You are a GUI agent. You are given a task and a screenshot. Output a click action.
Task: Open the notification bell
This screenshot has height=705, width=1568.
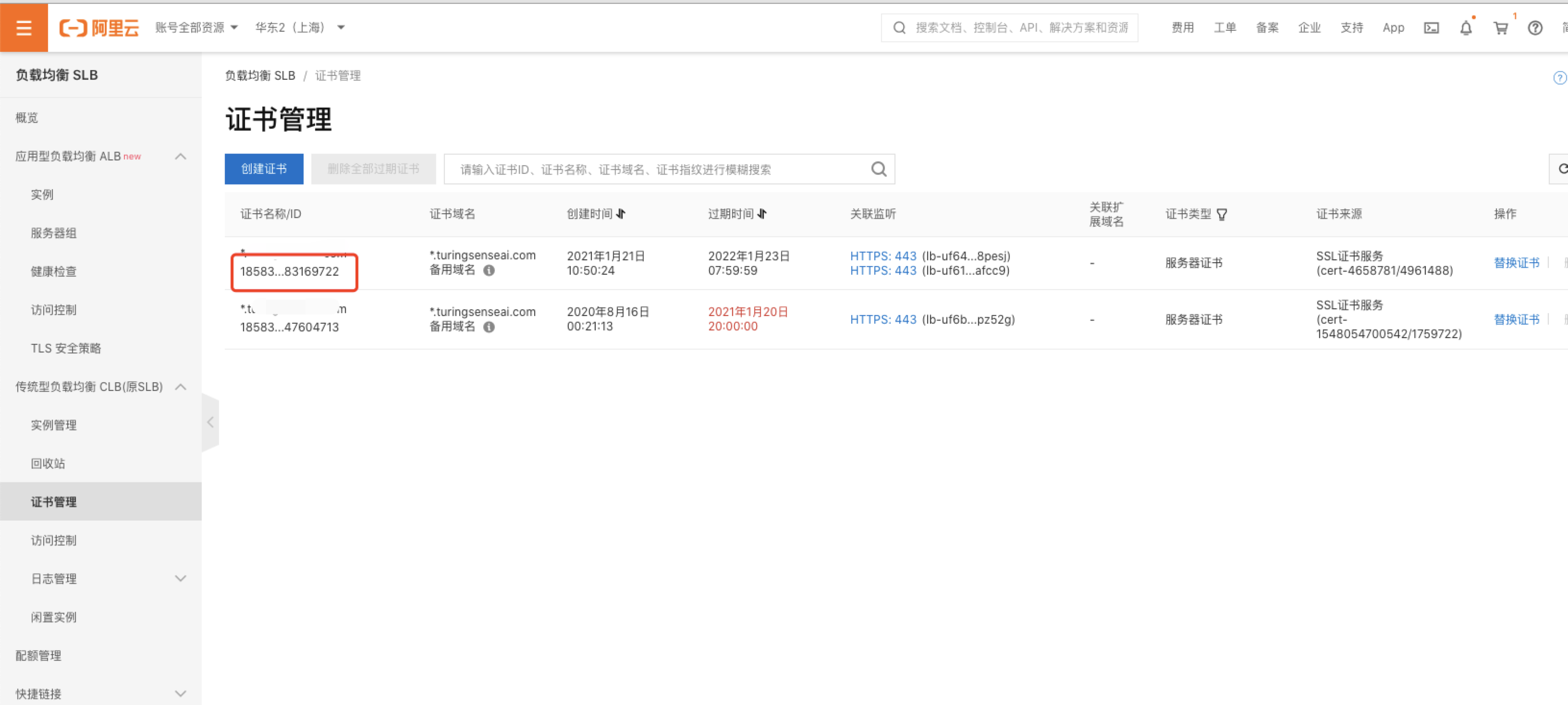[1466, 27]
